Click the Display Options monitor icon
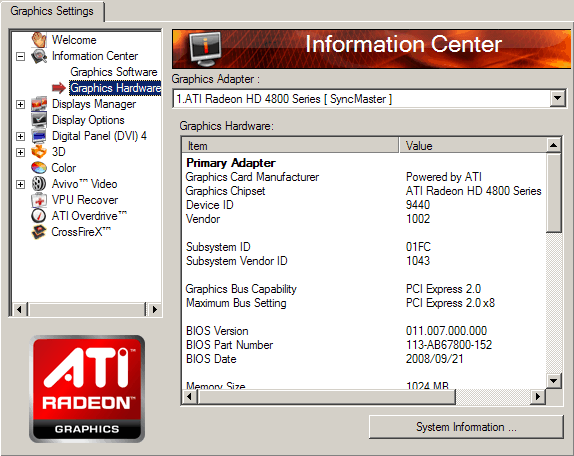The height and width of the screenshot is (456, 574). pyautogui.click(x=39, y=120)
